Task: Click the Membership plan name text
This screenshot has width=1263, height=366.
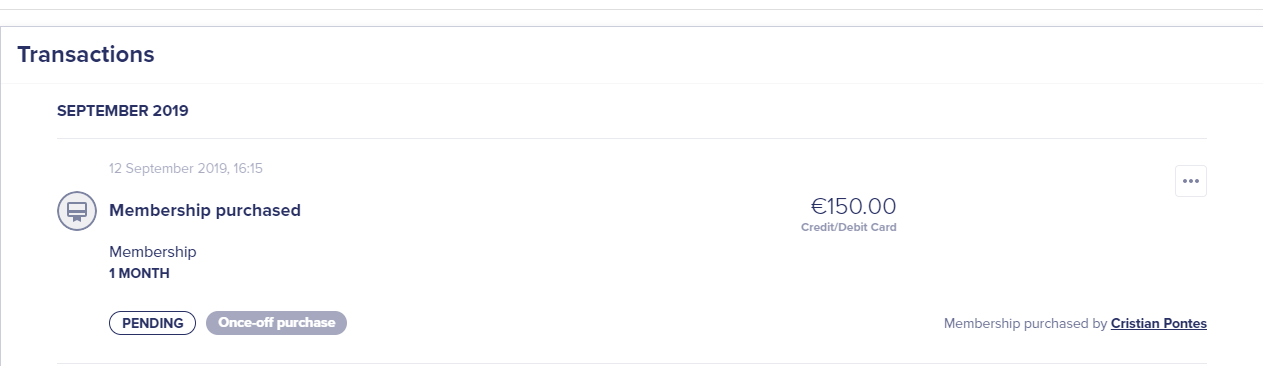Action: tap(153, 252)
